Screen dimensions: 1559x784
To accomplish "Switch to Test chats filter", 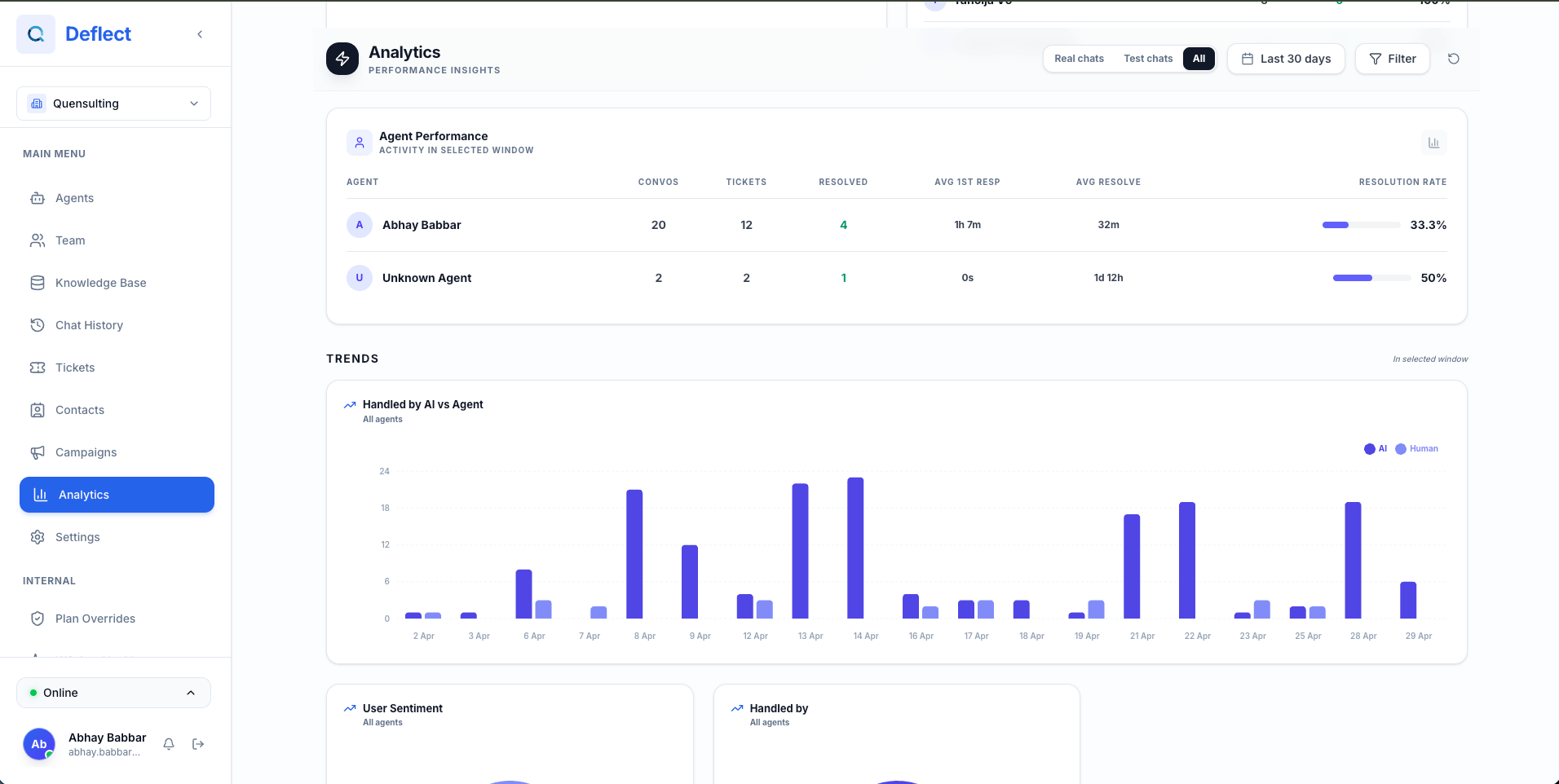I will pos(1148,59).
